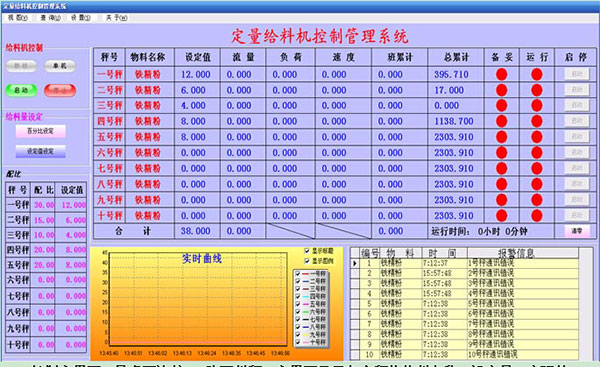This screenshot has height=367, width=600.
Task: Click 三号秤 red 运行 status light
Action: point(536,105)
